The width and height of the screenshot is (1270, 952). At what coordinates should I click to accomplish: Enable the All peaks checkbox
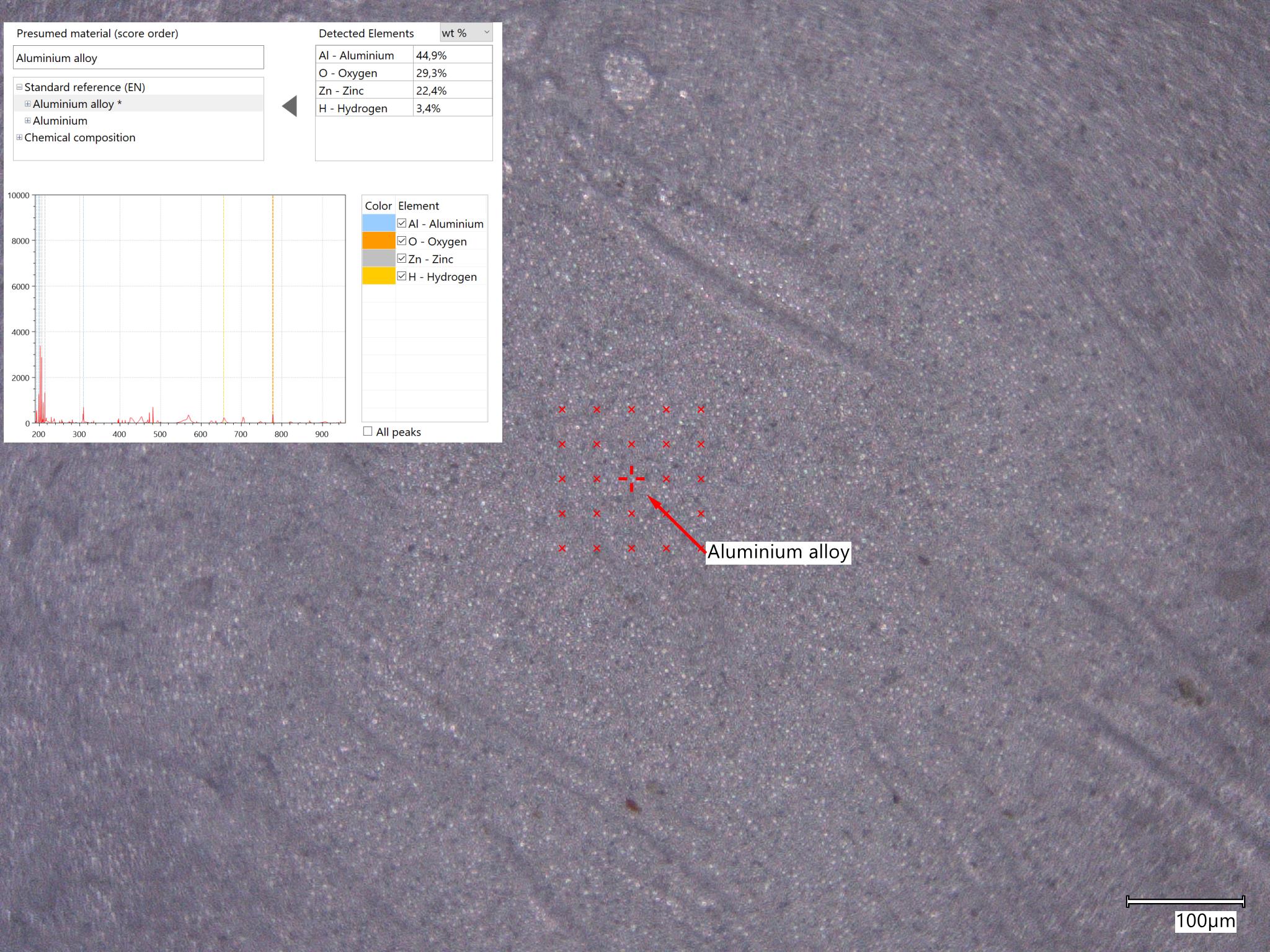[368, 431]
